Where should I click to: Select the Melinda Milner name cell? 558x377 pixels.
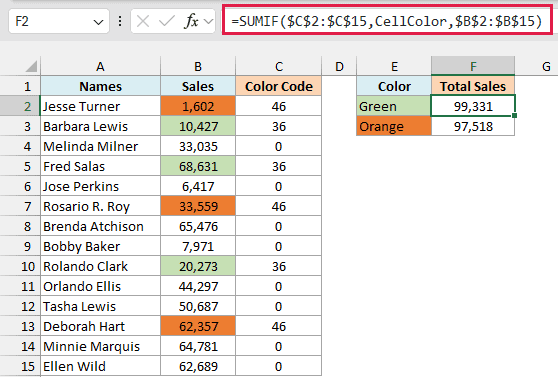(x=100, y=146)
